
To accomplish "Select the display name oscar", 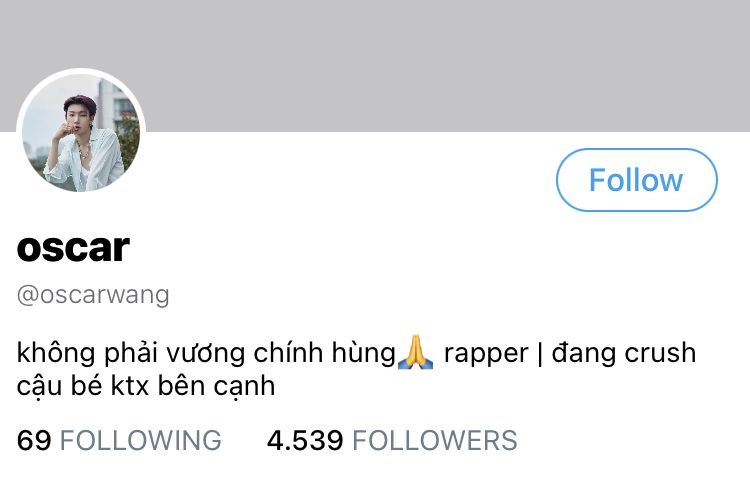I will 73,248.
